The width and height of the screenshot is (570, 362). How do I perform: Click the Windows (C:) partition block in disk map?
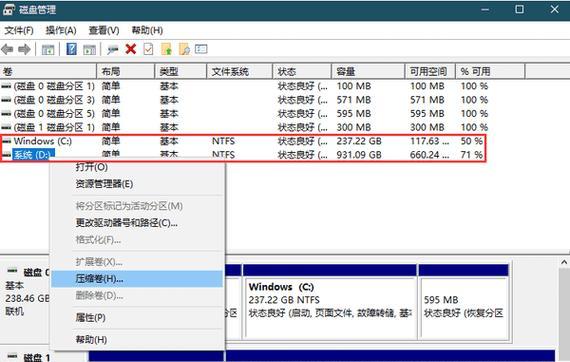330,302
